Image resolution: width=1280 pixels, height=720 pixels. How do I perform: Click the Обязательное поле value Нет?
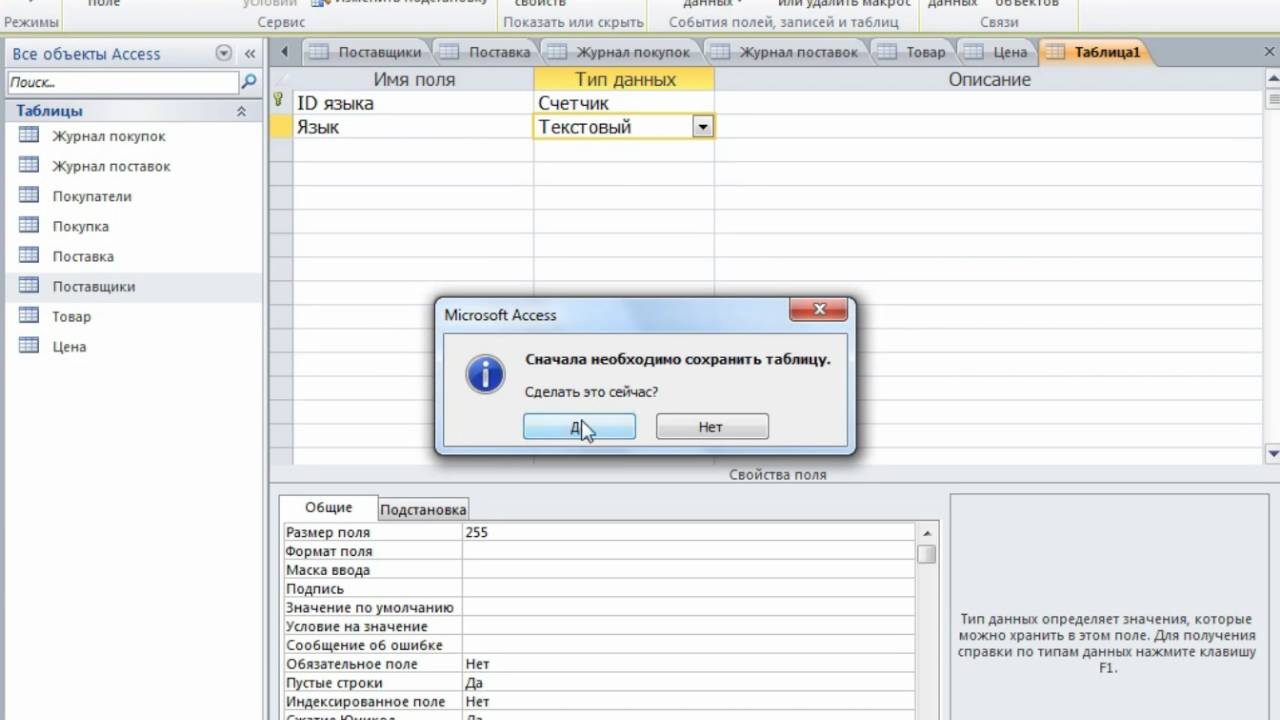coord(687,664)
